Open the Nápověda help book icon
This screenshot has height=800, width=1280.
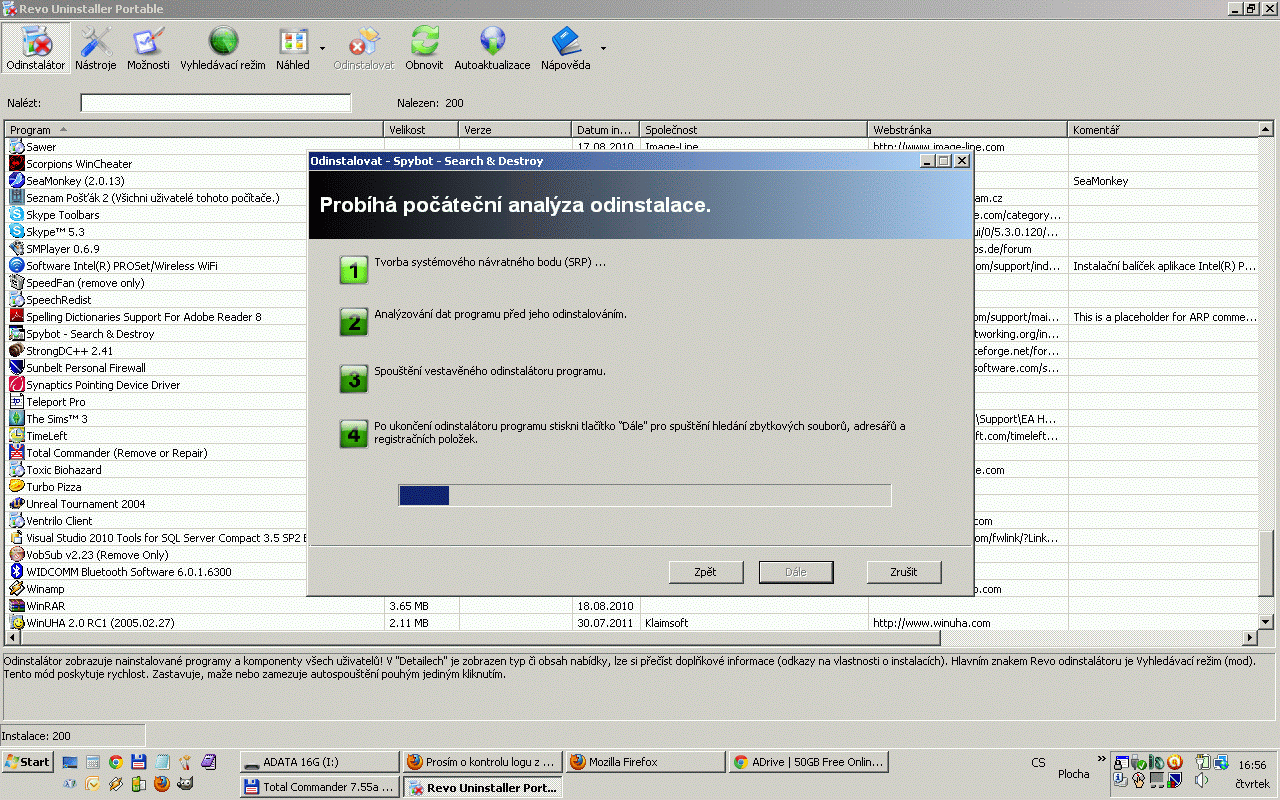[x=566, y=47]
